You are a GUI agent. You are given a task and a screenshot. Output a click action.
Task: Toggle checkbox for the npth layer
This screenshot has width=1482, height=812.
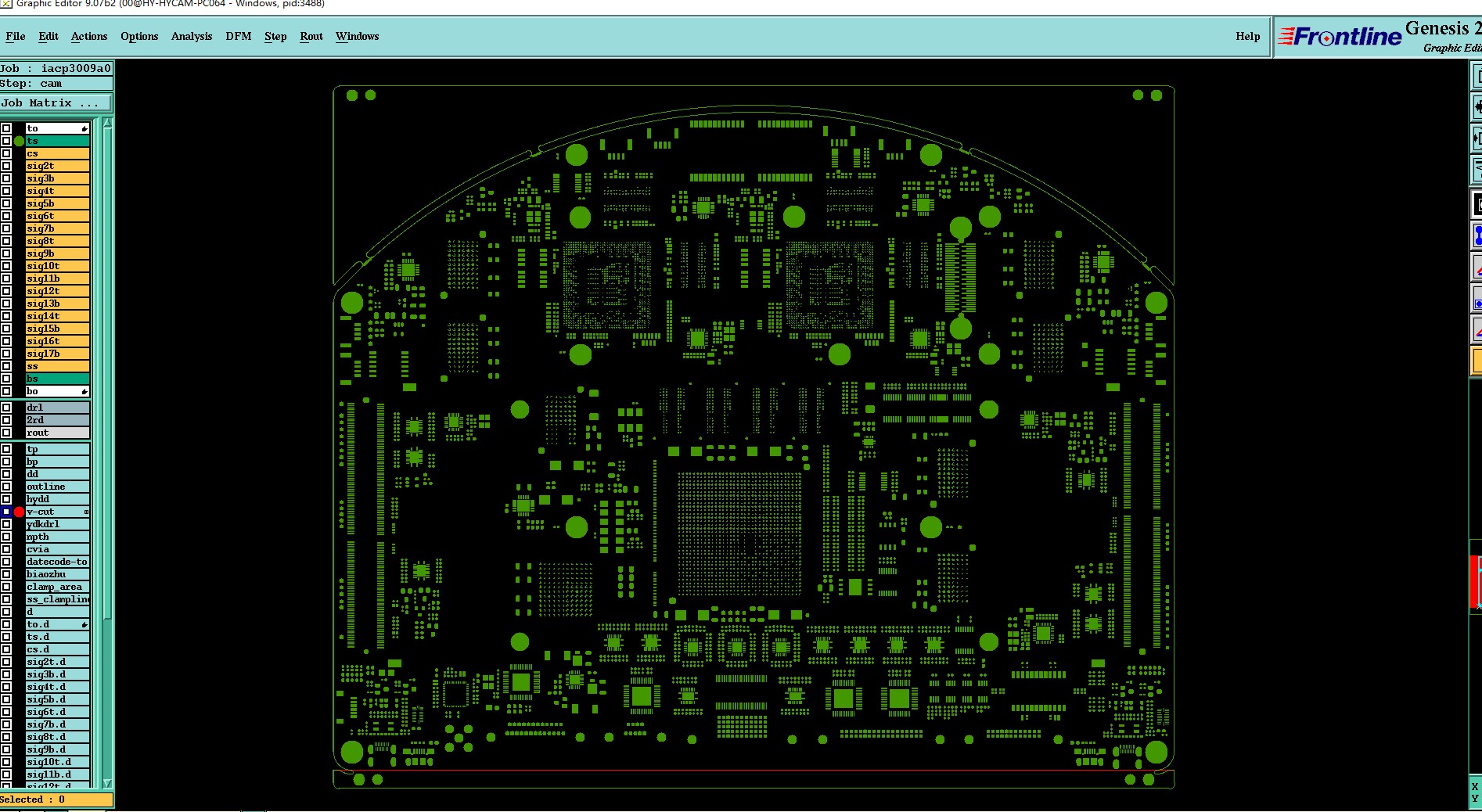[6, 537]
